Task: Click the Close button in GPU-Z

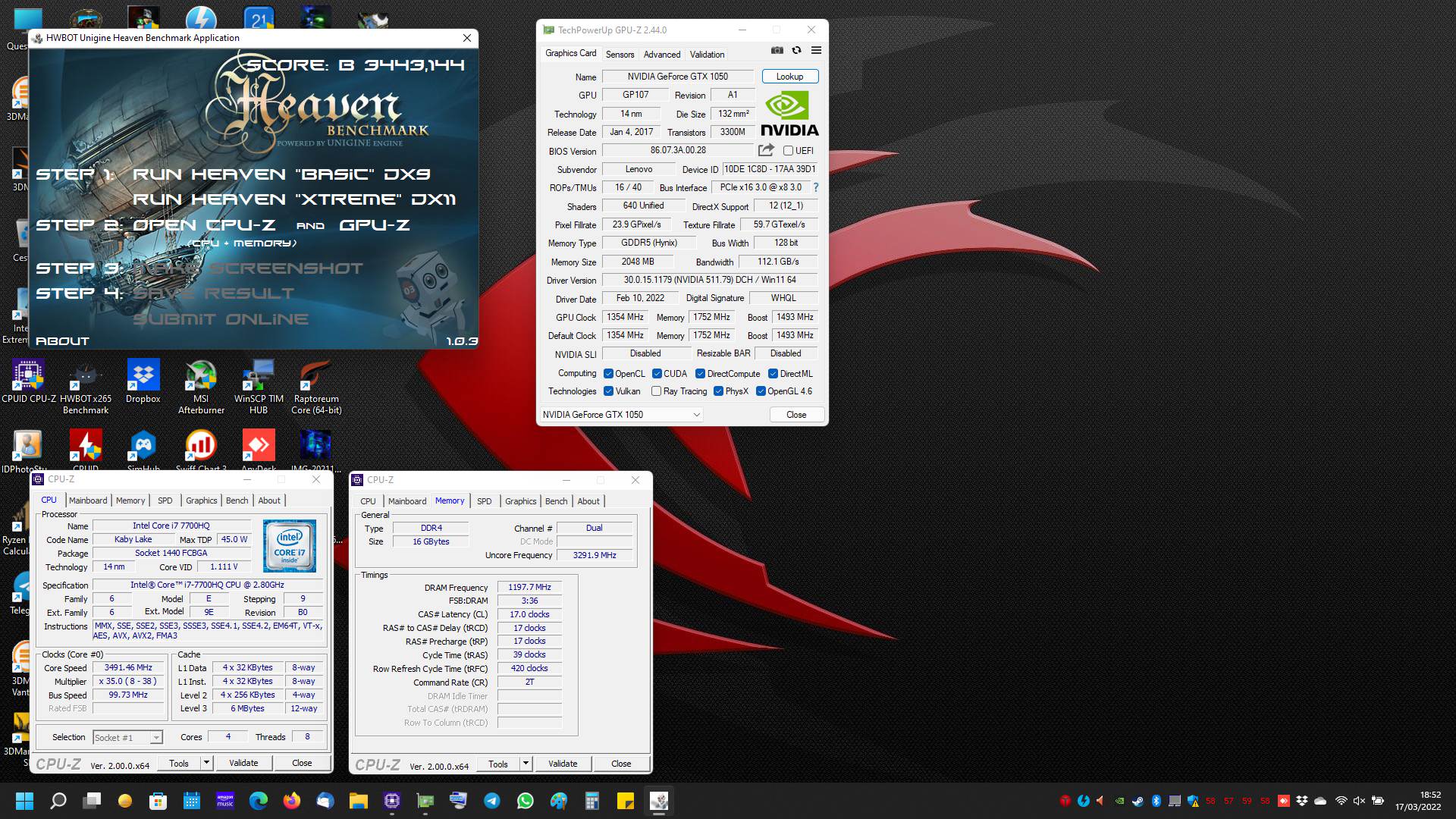Action: pyautogui.click(x=796, y=415)
